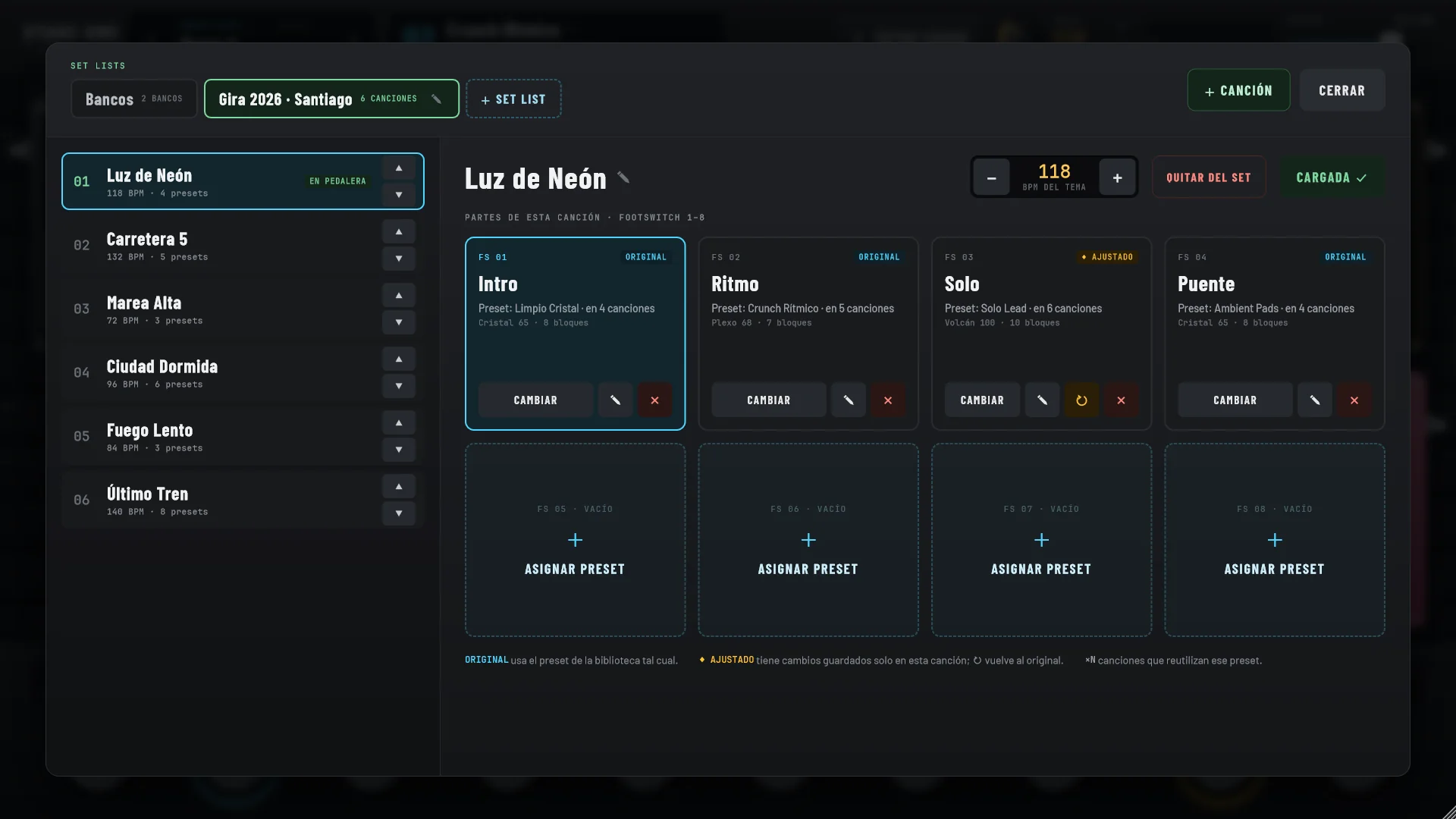Move Carretera 5 up in the set
1456x819 pixels.
[x=399, y=232]
